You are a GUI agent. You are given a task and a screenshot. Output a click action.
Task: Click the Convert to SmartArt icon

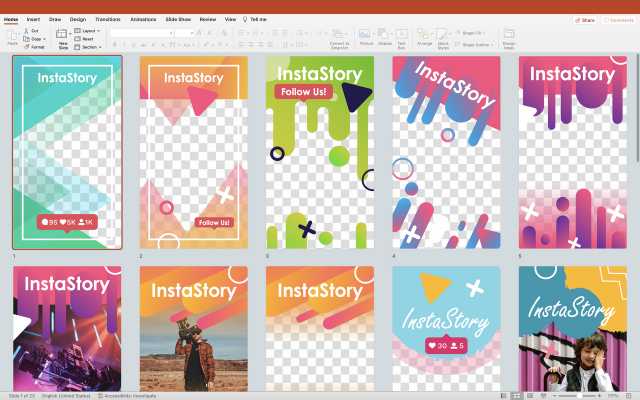339,36
